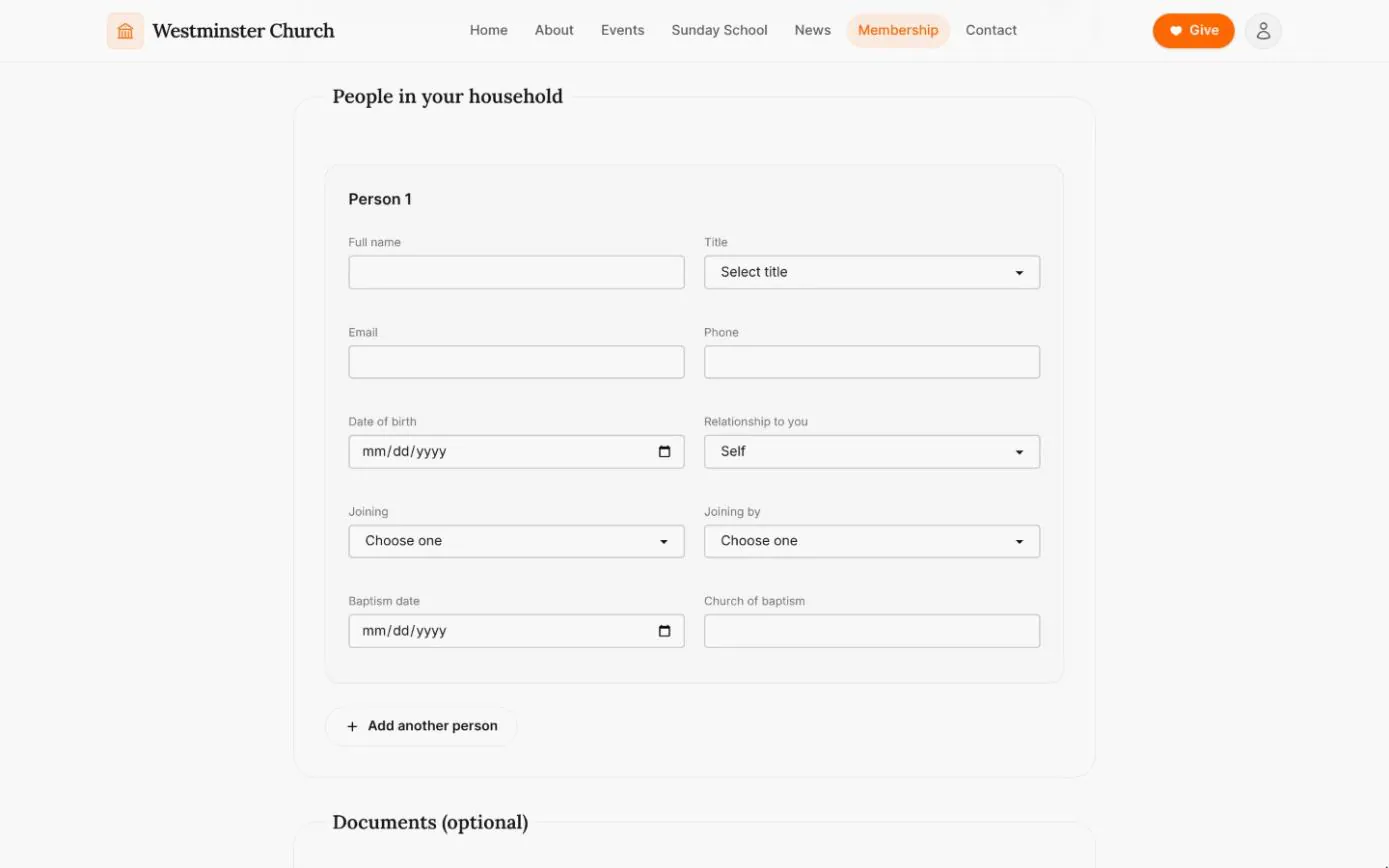This screenshot has width=1389, height=868.
Task: Focus the Phone input field
Action: coord(872,362)
